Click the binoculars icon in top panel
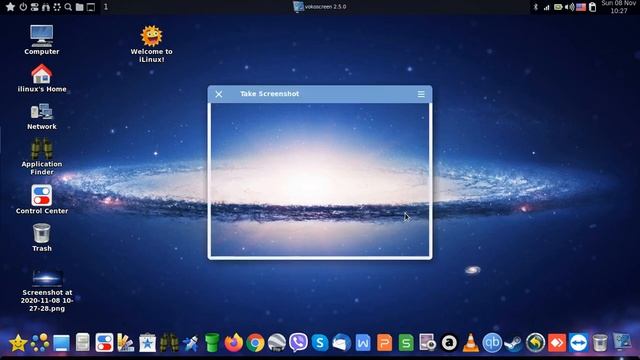This screenshot has width=640, height=360. [46, 7]
